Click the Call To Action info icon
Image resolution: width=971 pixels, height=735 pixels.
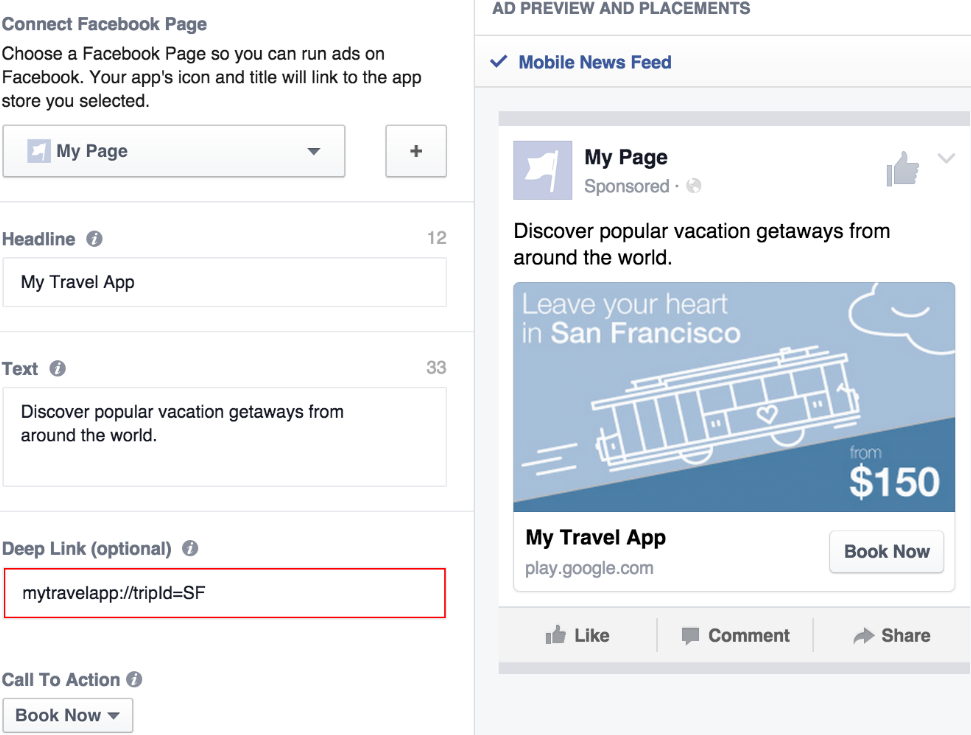click(134, 679)
